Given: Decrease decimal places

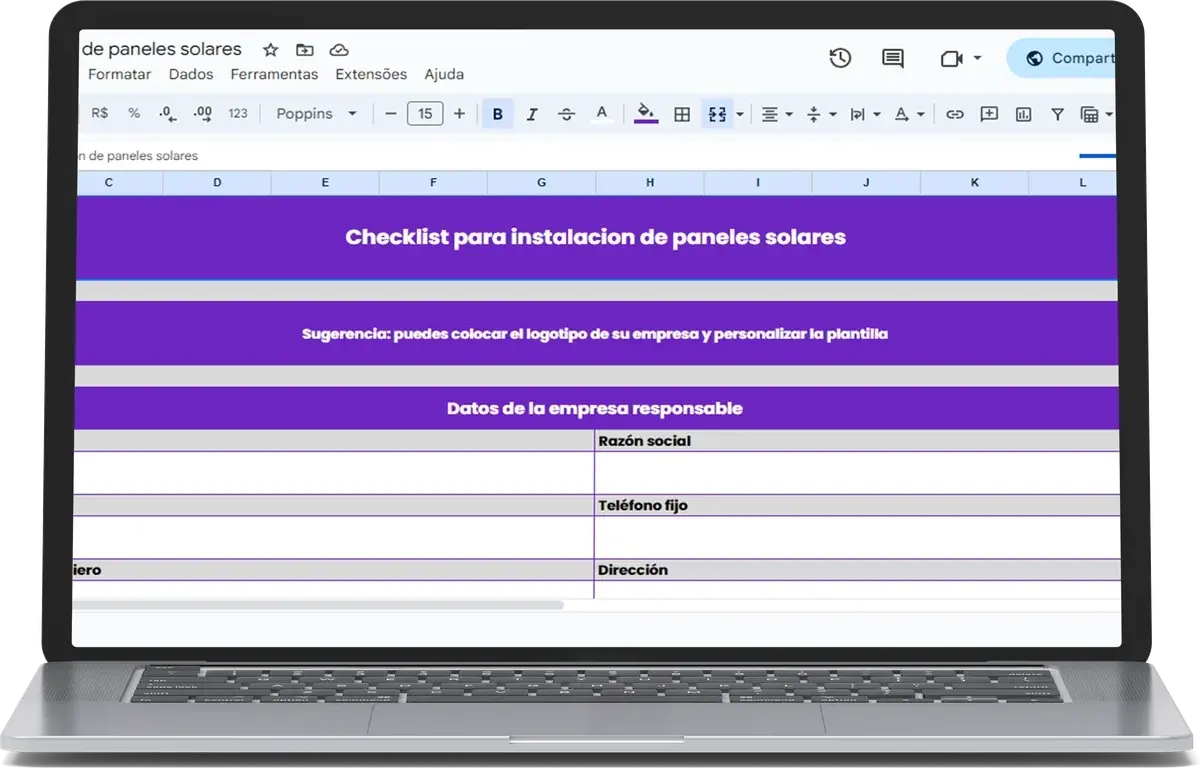Looking at the screenshot, I should [x=168, y=114].
